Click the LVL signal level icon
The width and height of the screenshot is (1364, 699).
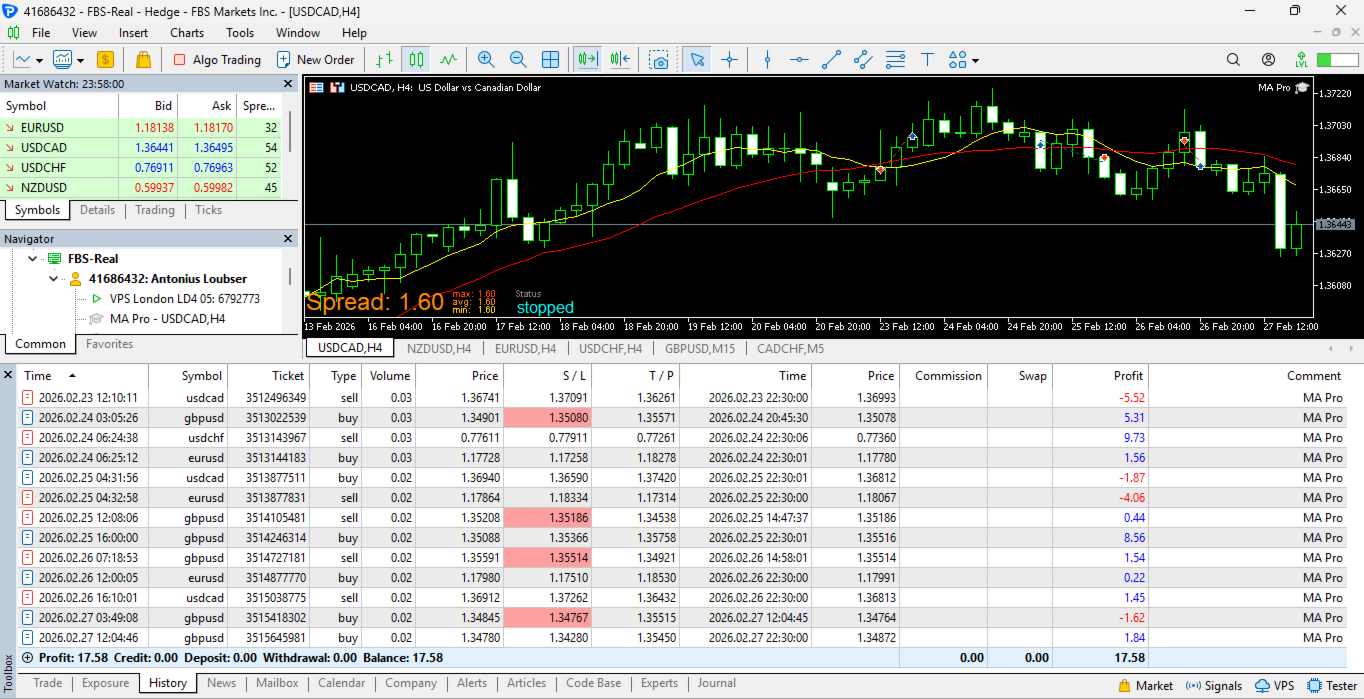click(1301, 60)
